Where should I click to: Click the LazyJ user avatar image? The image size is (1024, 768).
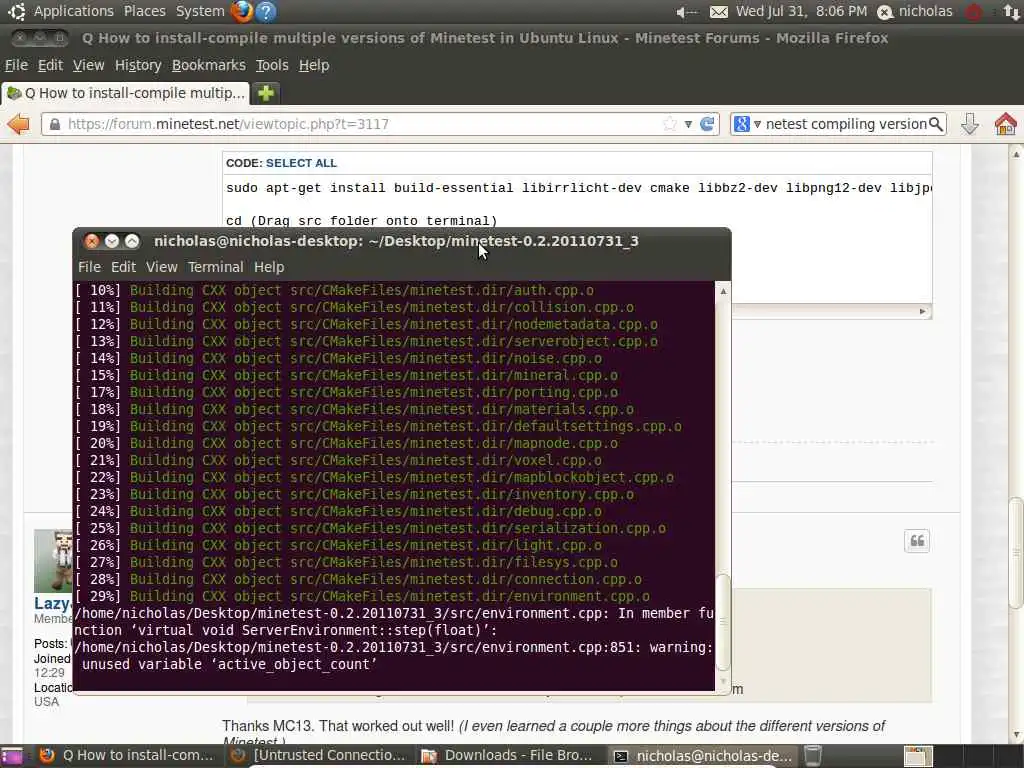point(54,560)
